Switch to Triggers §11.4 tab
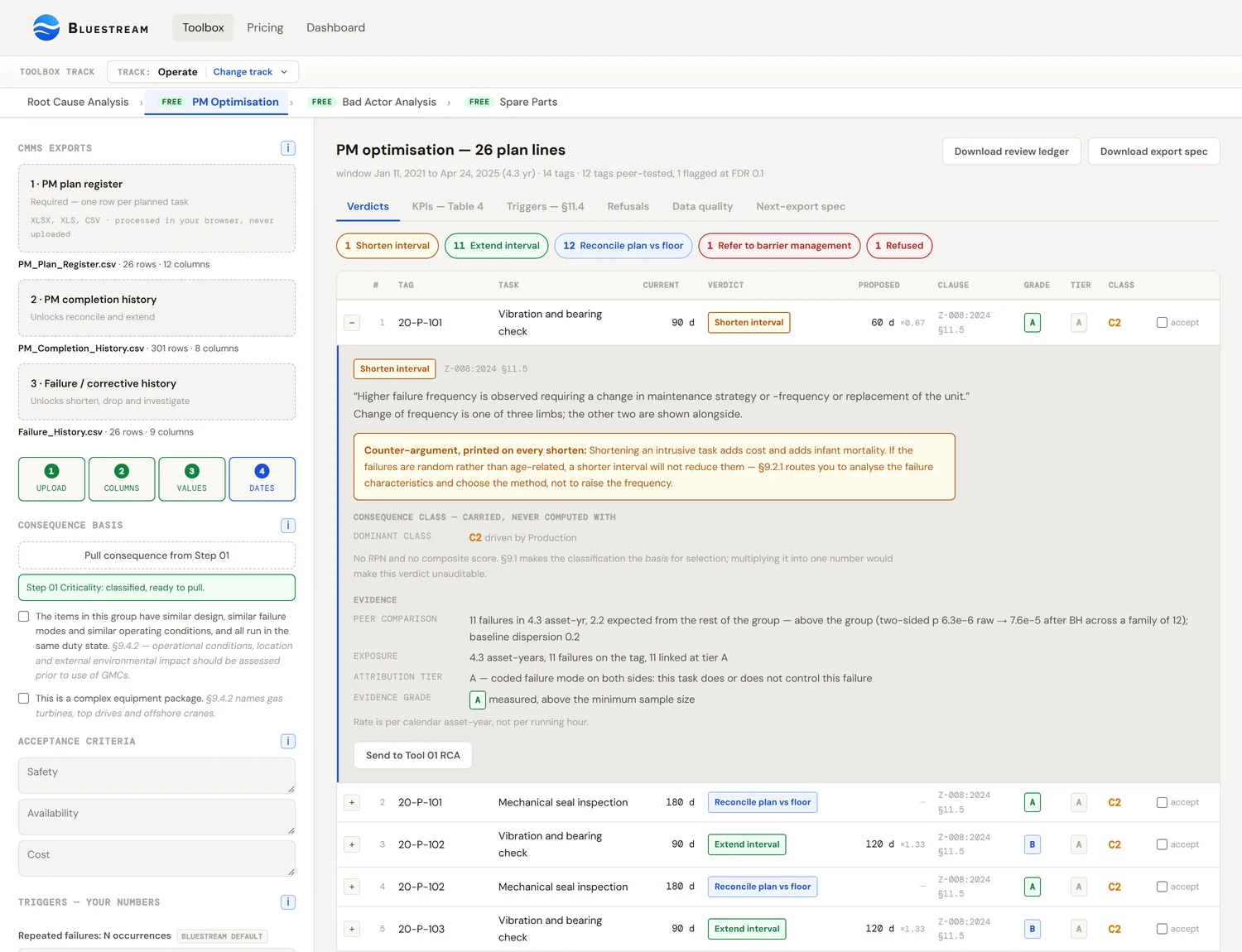 tap(545, 206)
